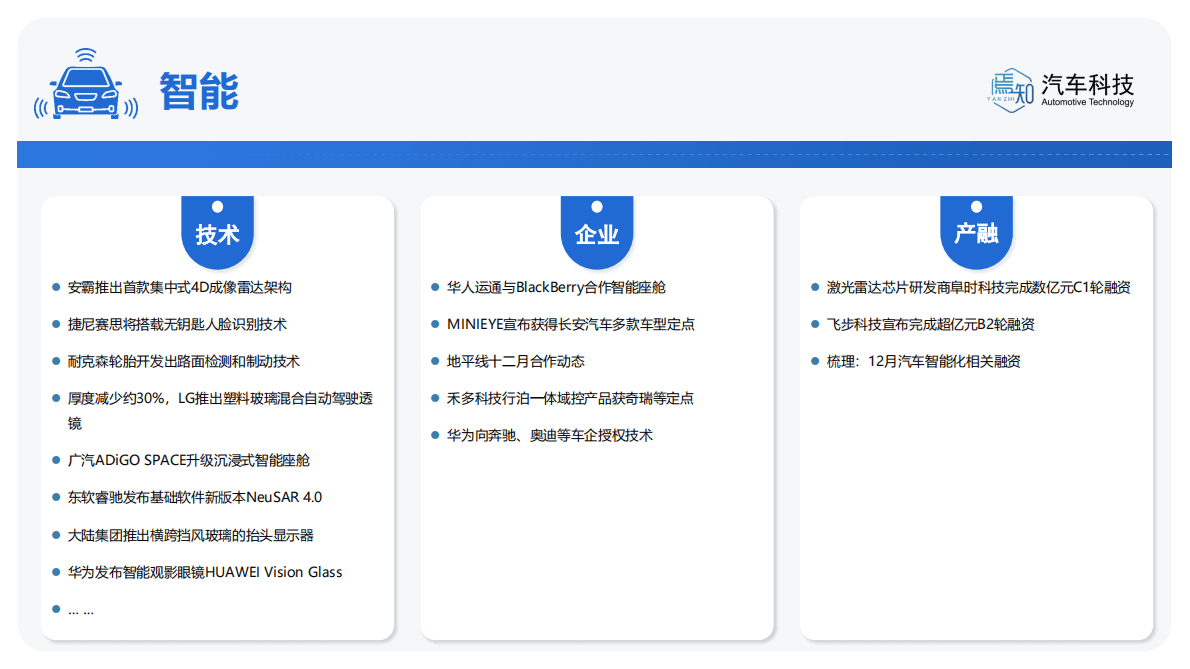Open 华人运通与BlackBerry合作智能座舱 link

coord(556,288)
